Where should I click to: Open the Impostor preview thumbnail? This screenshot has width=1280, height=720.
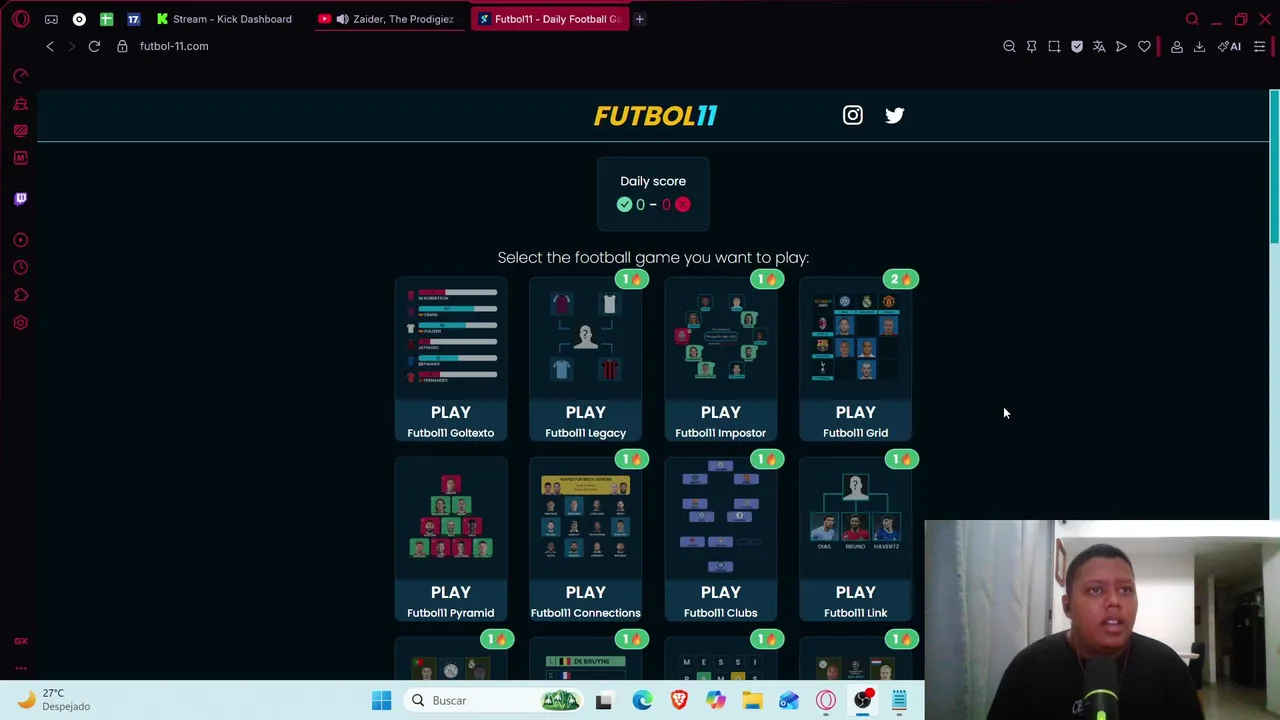click(x=721, y=337)
